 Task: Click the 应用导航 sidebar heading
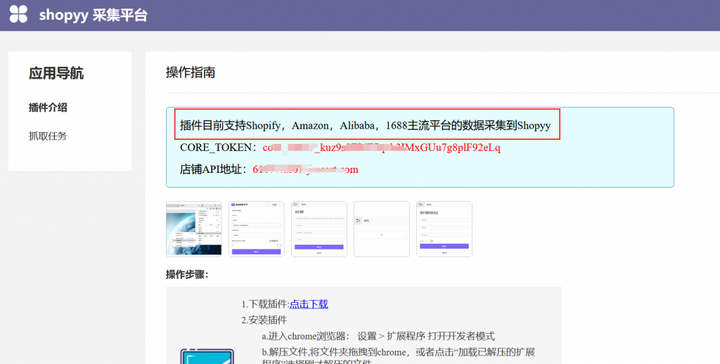(x=56, y=73)
